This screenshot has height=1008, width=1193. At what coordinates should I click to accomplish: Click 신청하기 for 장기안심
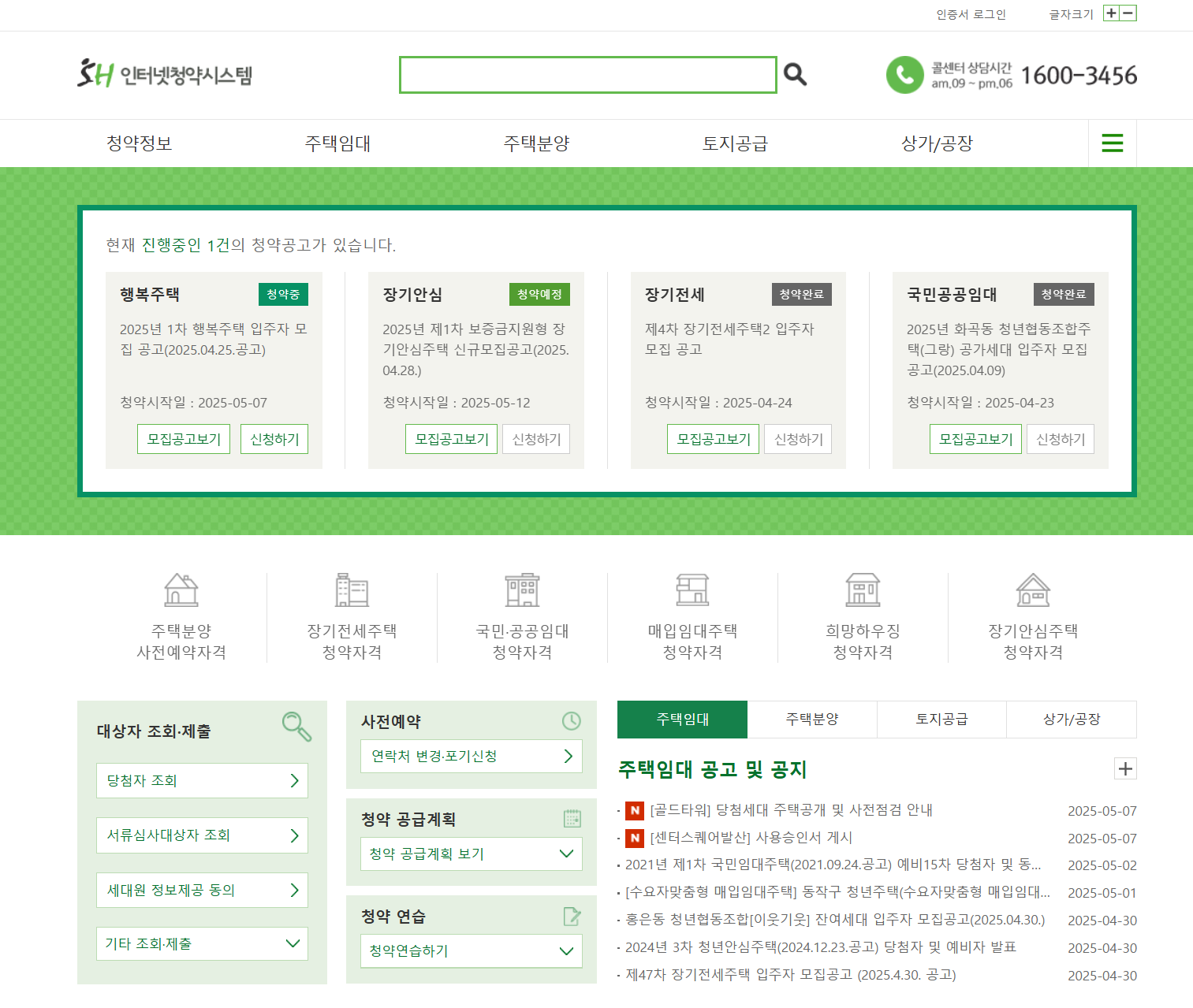[536, 439]
